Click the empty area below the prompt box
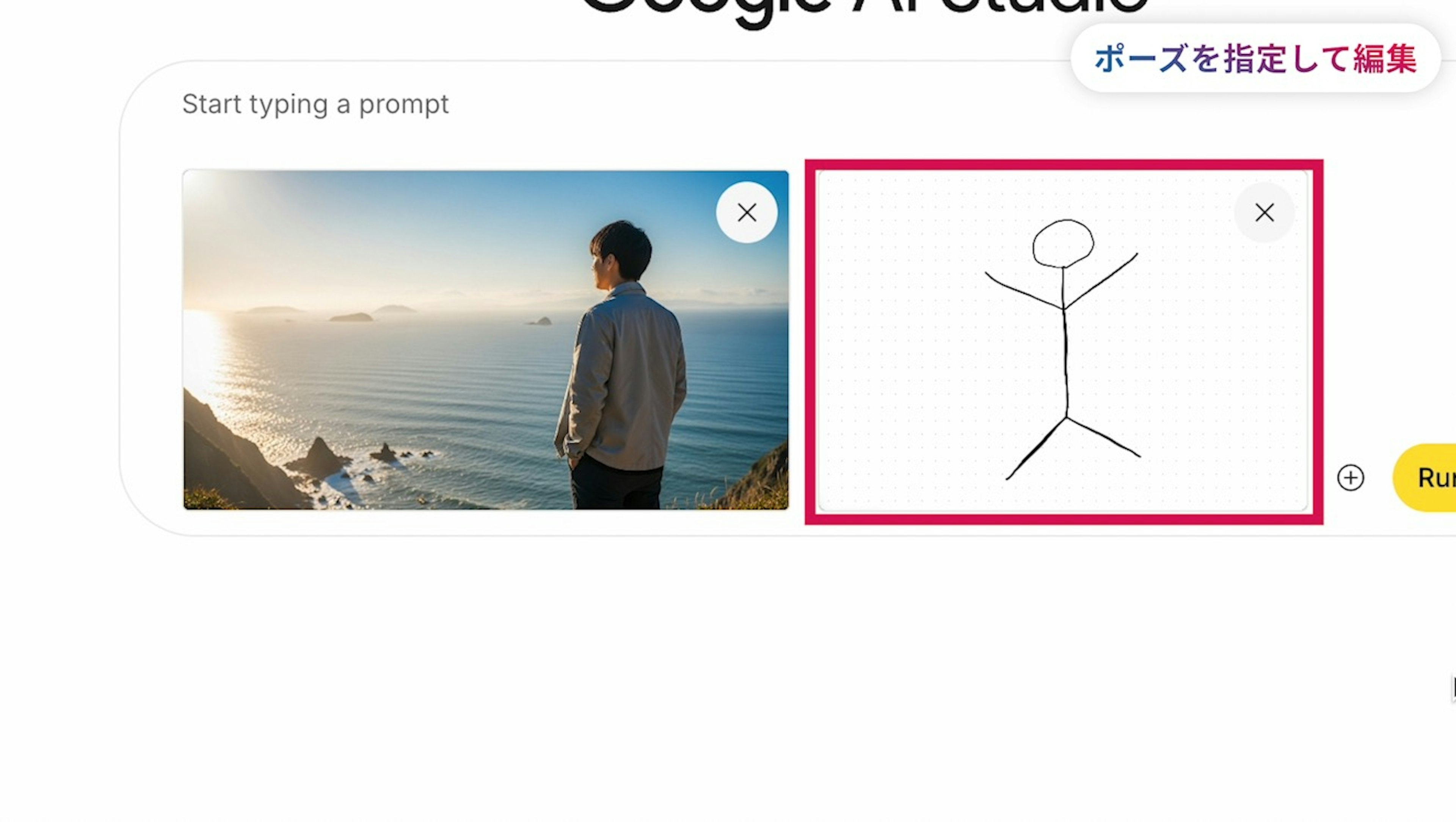This screenshot has height=822, width=1456. 728,678
